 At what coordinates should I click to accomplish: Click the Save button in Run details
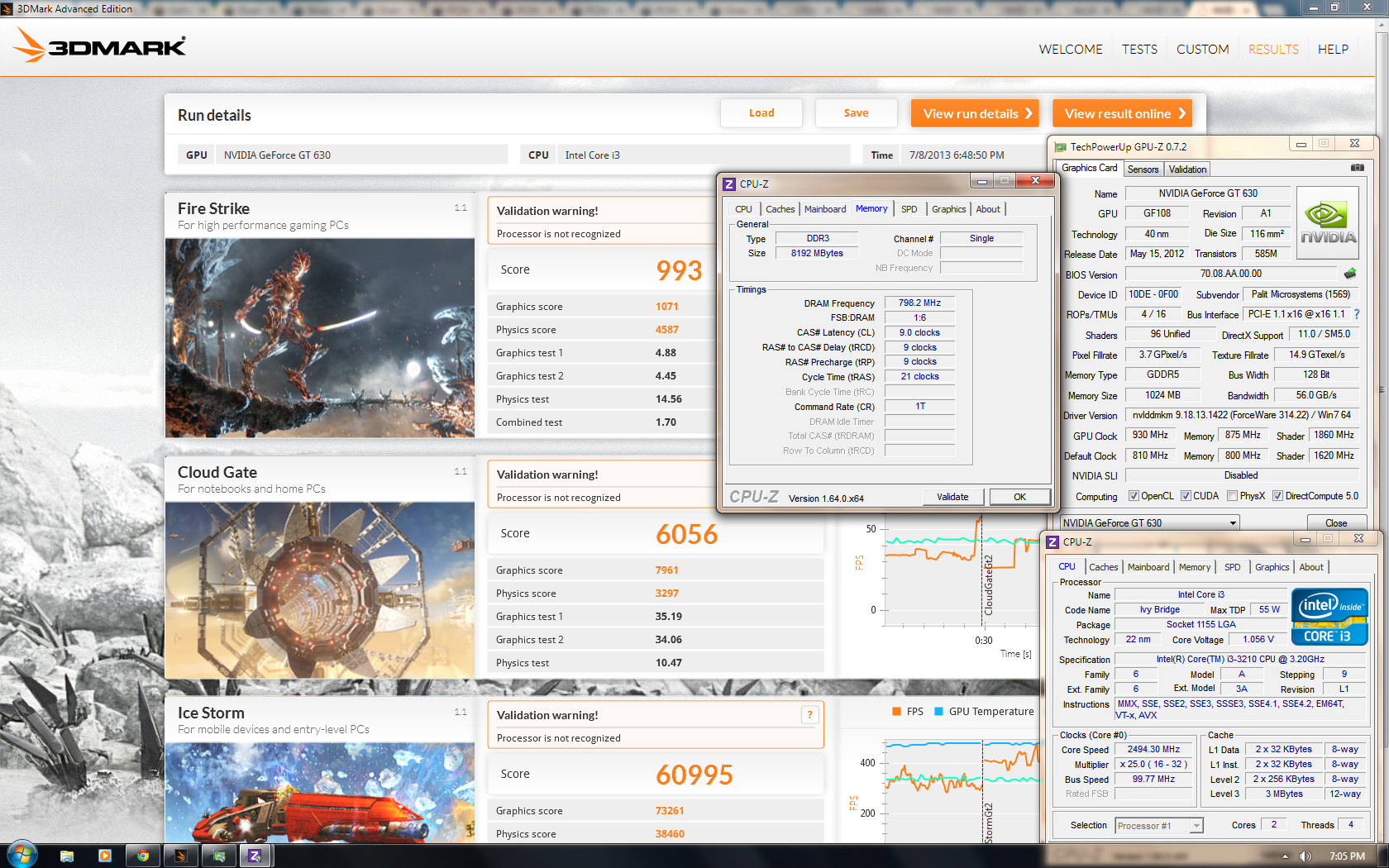click(856, 113)
